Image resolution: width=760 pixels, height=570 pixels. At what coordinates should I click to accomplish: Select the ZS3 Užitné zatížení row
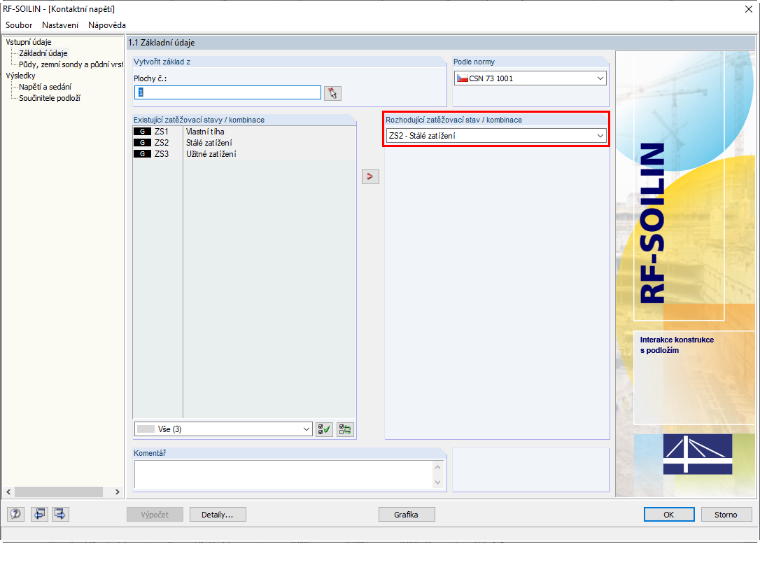244,154
